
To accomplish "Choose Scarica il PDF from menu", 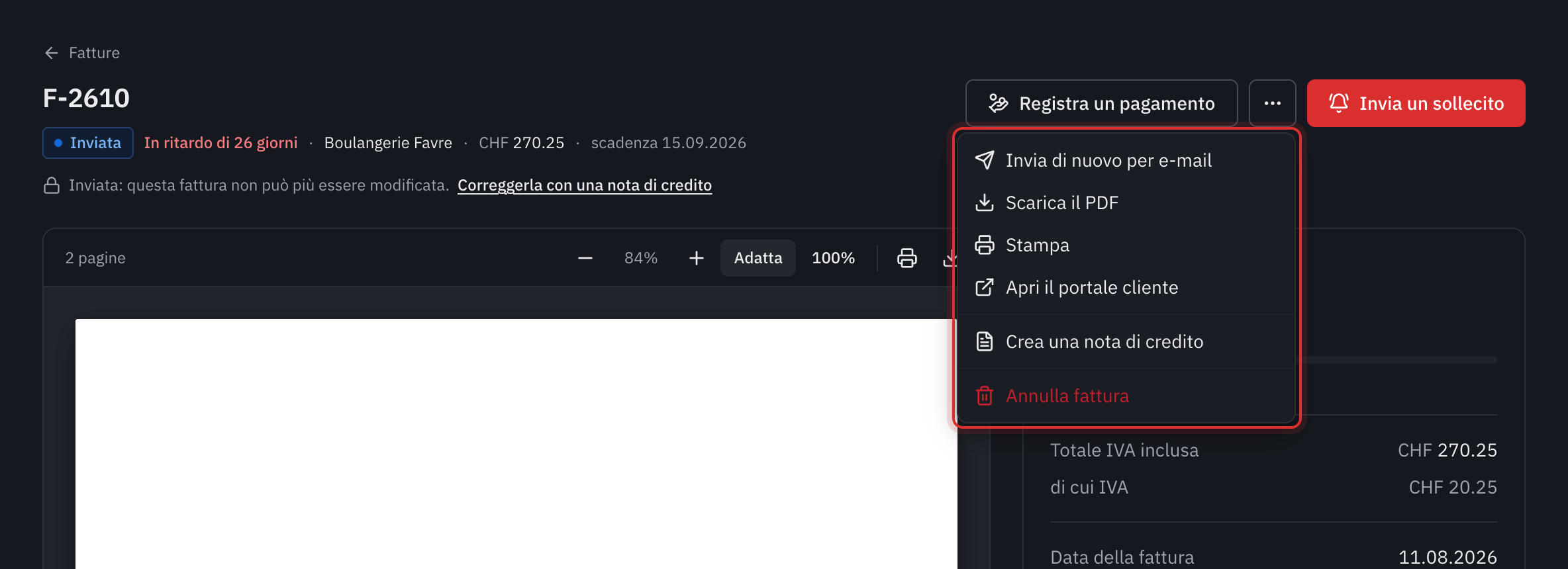I will [x=1126, y=202].
